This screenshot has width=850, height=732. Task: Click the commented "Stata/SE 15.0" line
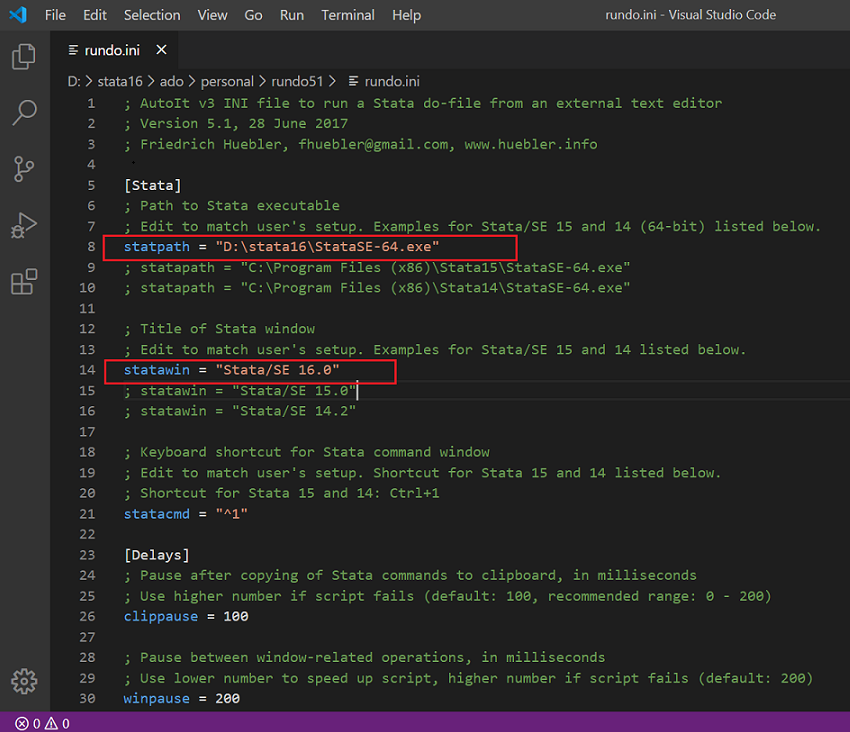[x=240, y=390]
